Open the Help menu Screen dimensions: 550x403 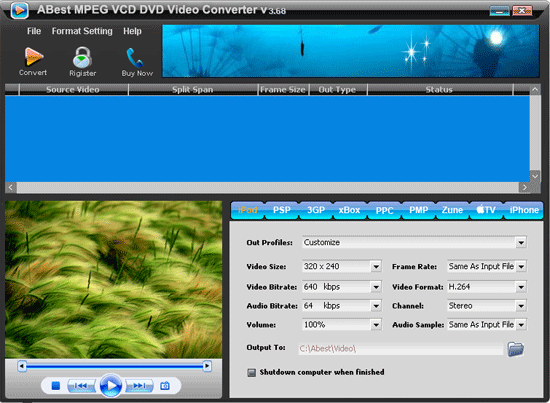point(132,31)
